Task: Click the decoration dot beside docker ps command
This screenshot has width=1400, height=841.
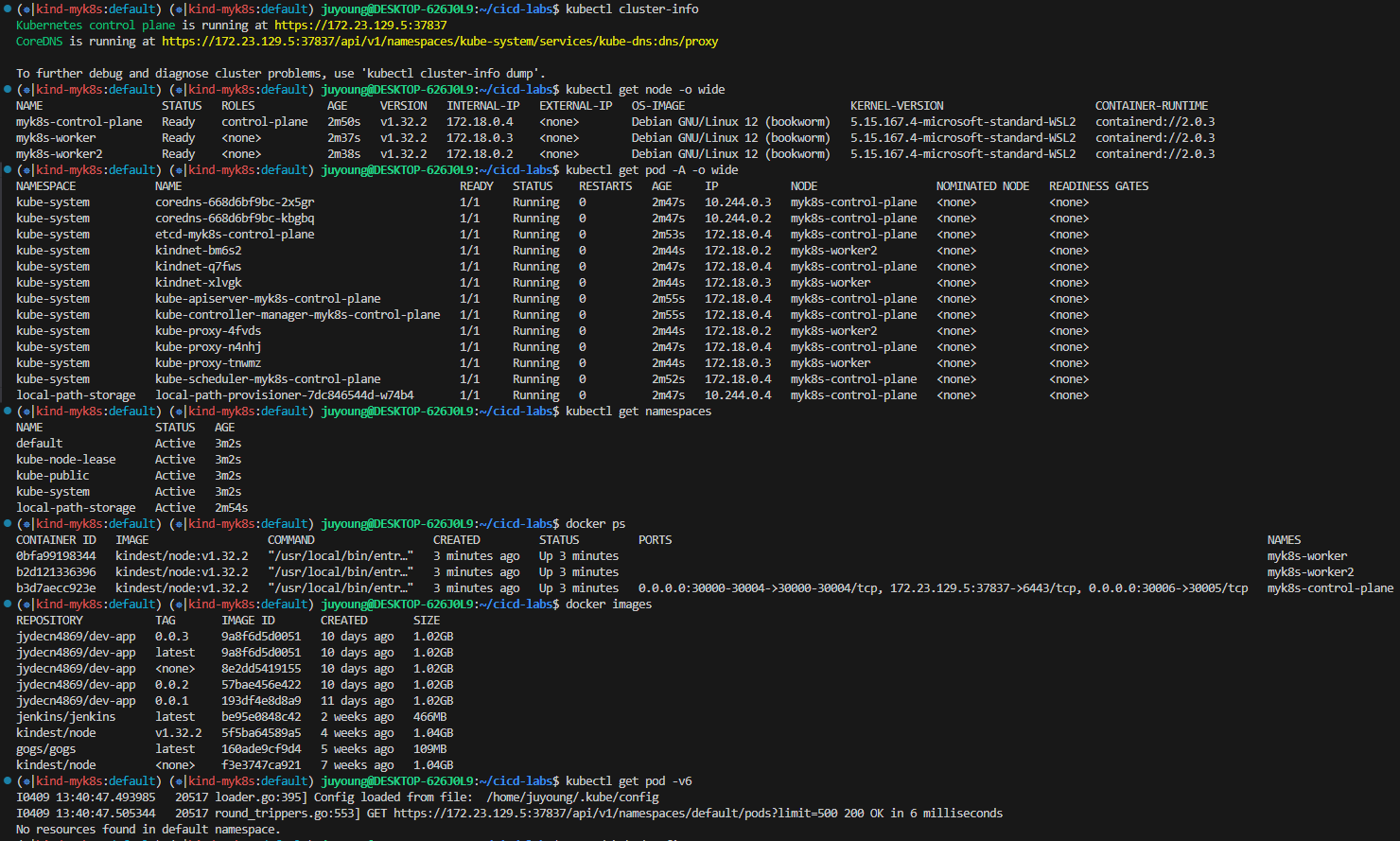Action: [8, 524]
